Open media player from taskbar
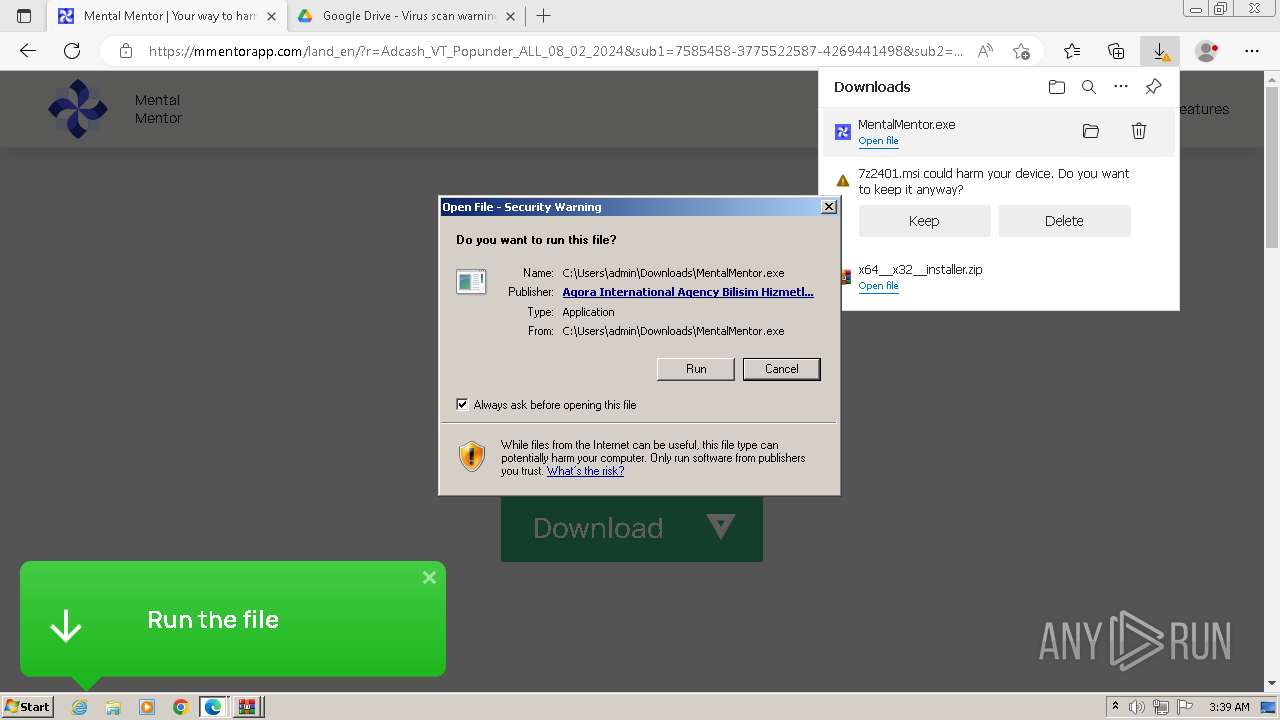This screenshot has width=1280, height=720. coord(147,707)
